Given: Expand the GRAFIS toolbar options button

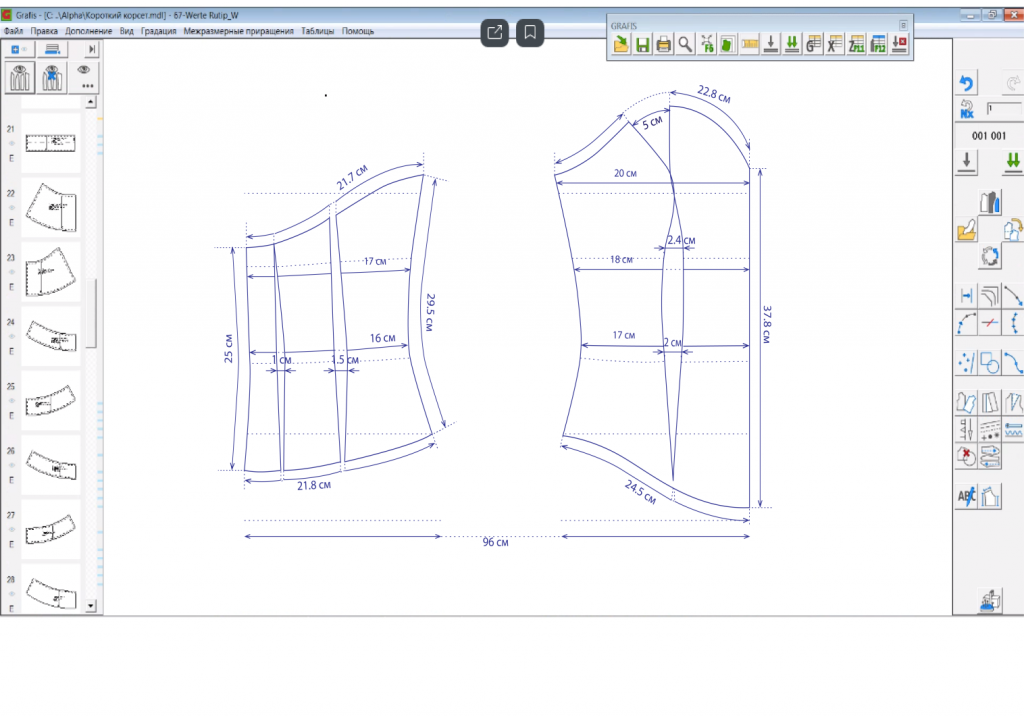Looking at the screenshot, I should pos(903,24).
